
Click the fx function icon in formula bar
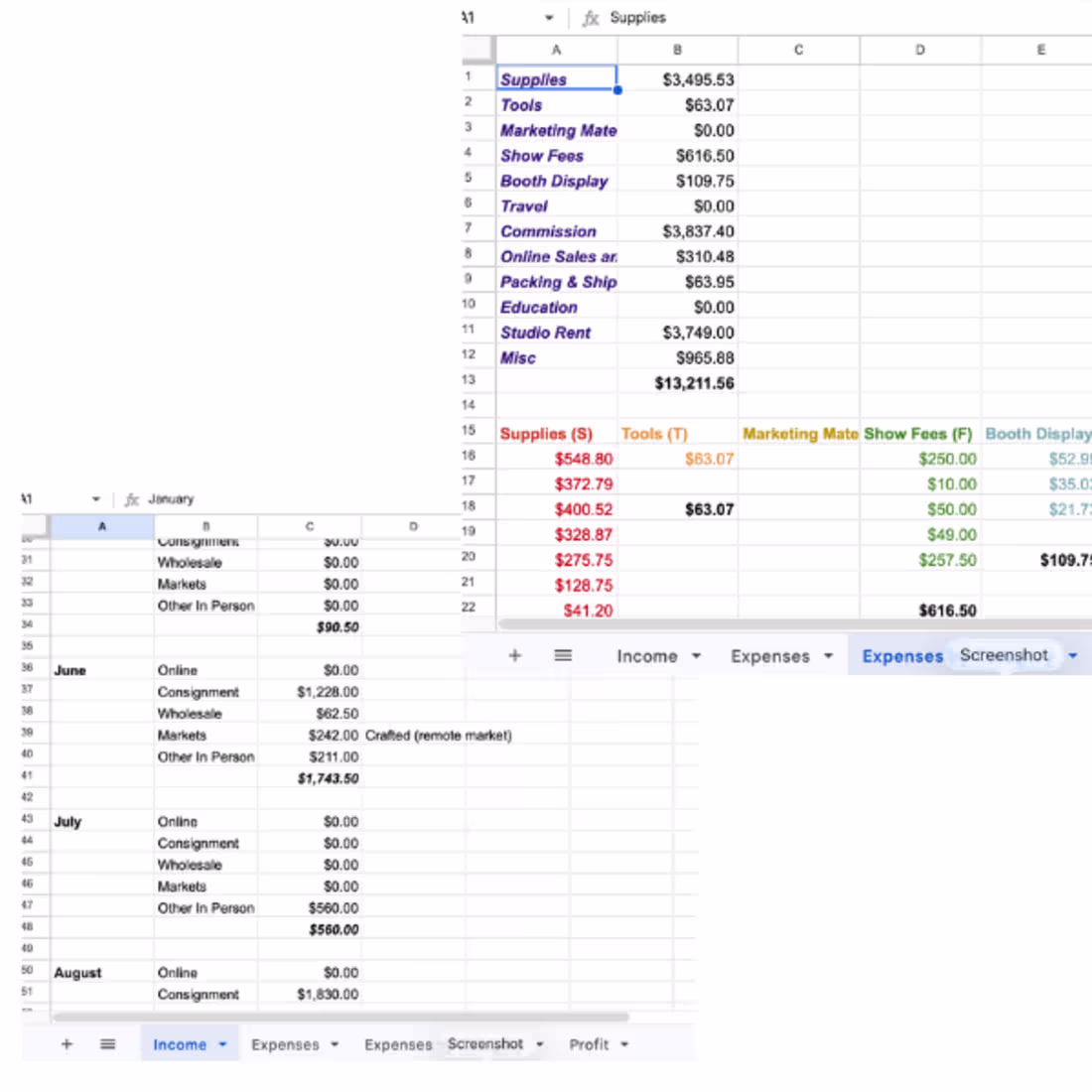pyautogui.click(x=591, y=18)
